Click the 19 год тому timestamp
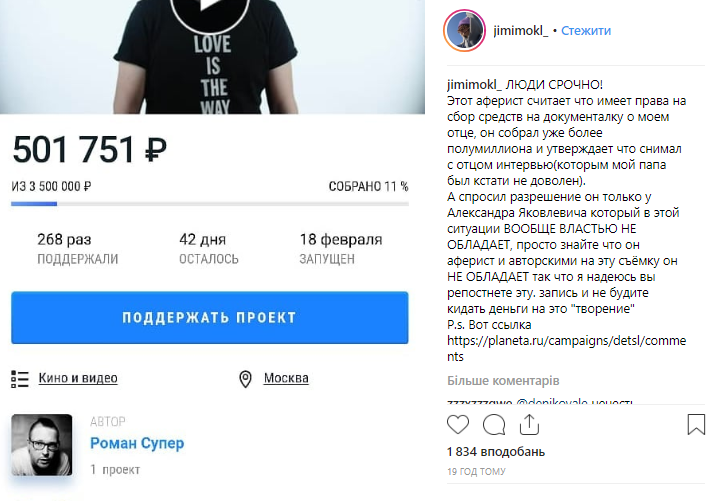709x501 pixels. click(476, 471)
